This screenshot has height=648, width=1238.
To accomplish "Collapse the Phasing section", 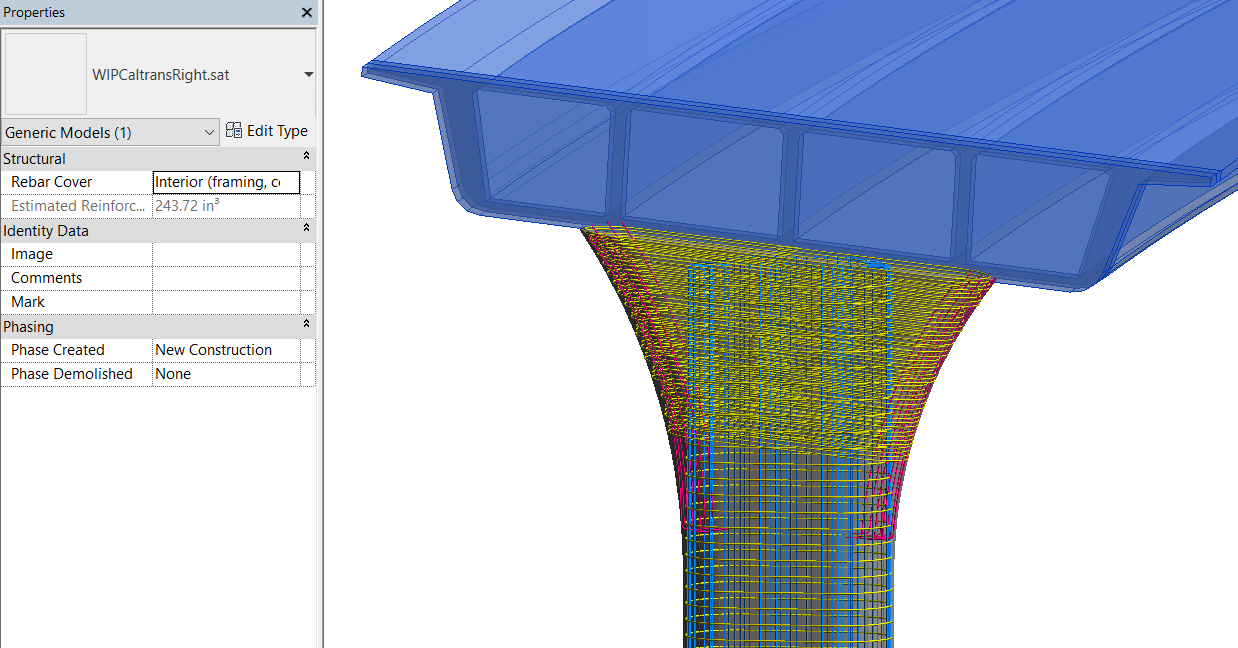I will pyautogui.click(x=306, y=326).
